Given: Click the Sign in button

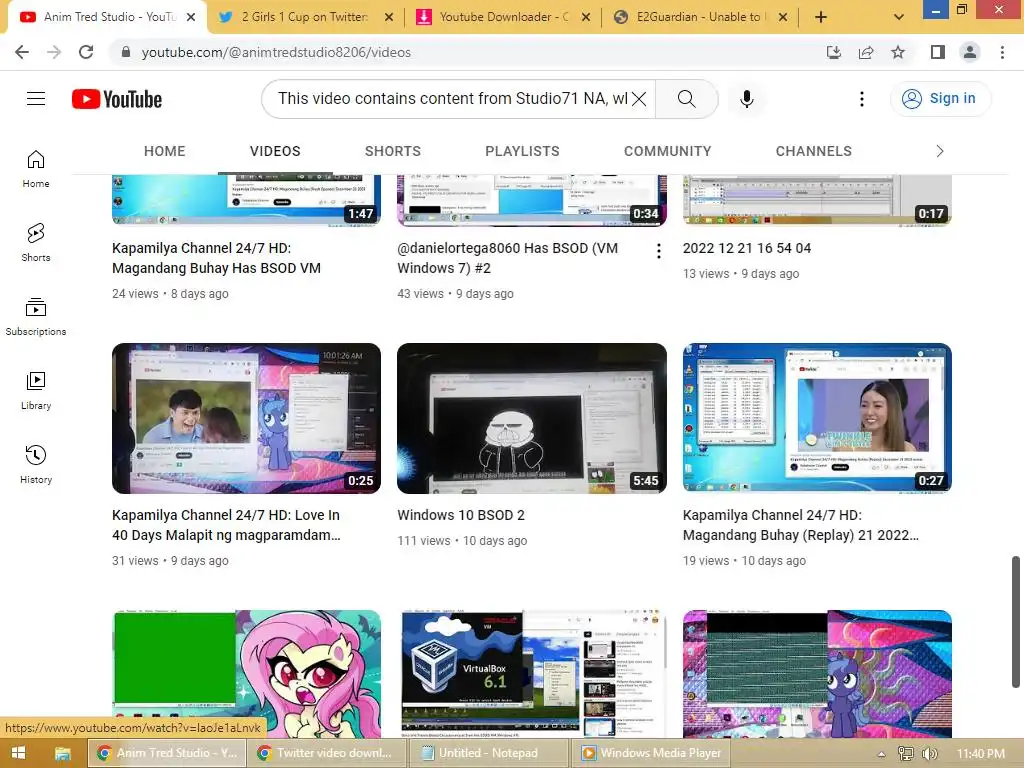Looking at the screenshot, I should pos(940,99).
